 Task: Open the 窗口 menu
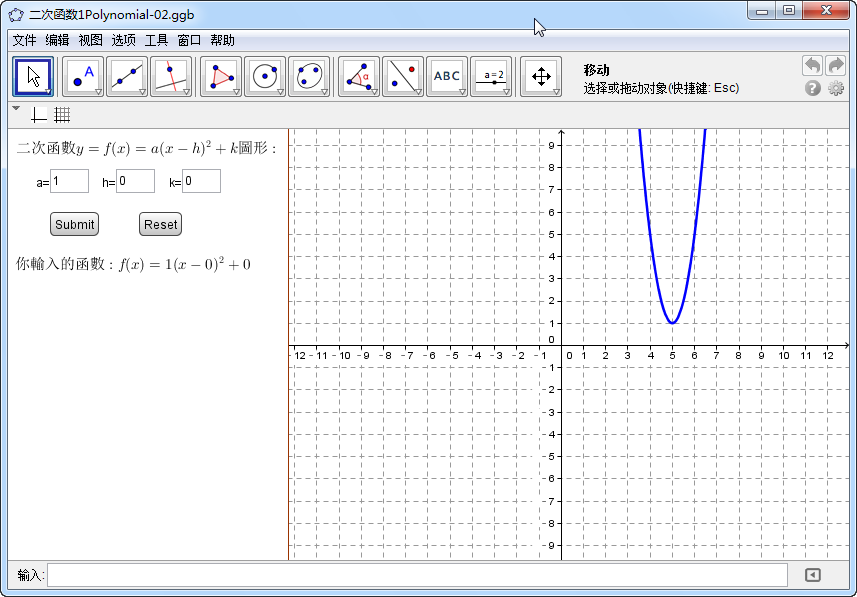[190, 40]
